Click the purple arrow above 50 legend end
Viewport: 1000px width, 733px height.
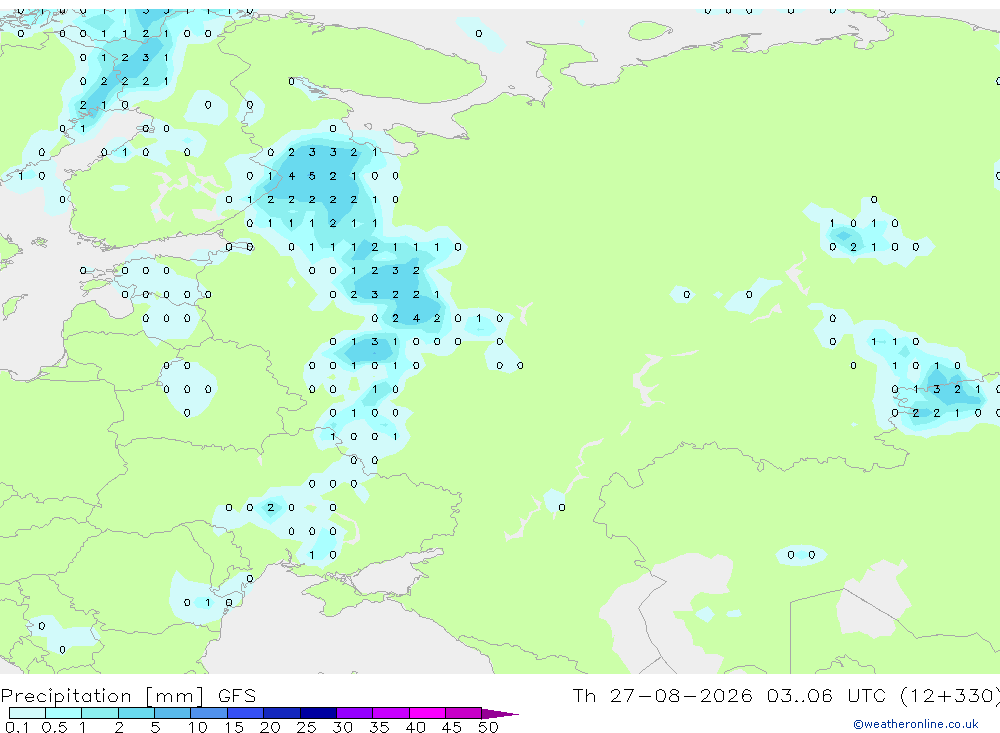tap(500, 714)
